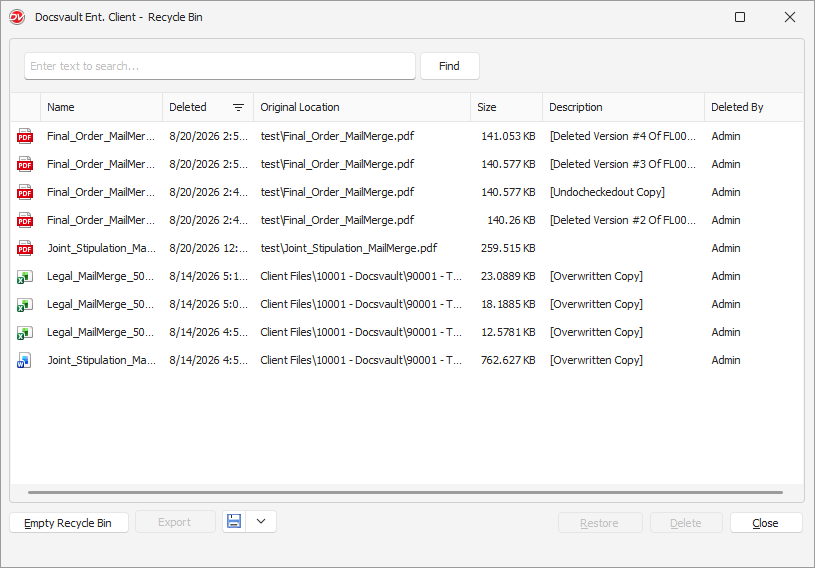This screenshot has height=568, width=815.
Task: Click PDF icon of Deleted Version #2 row
Action: 24,220
